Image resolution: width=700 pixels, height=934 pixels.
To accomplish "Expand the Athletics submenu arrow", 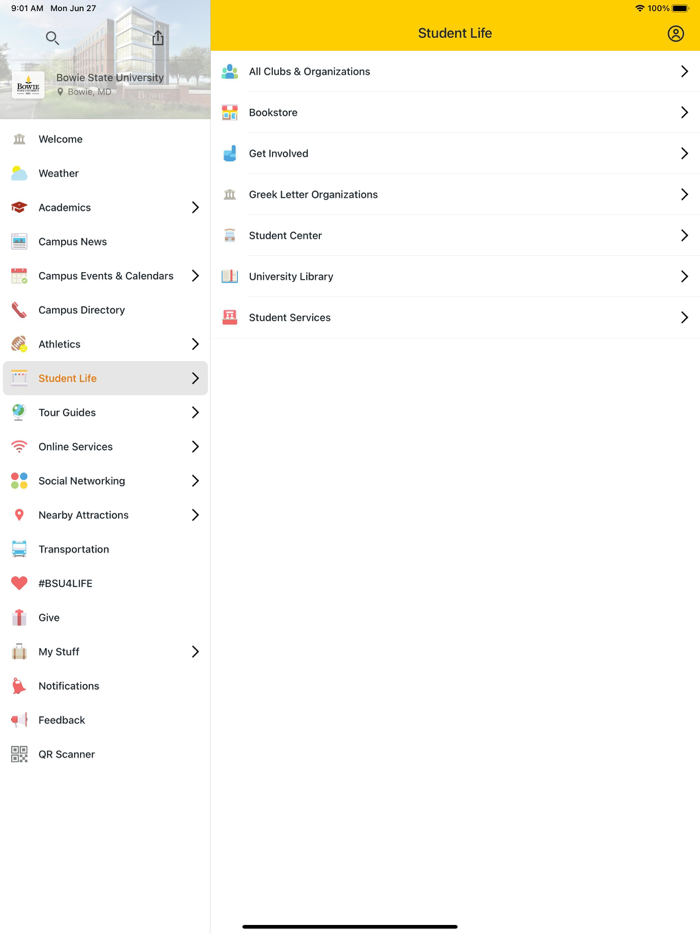I will (x=195, y=344).
